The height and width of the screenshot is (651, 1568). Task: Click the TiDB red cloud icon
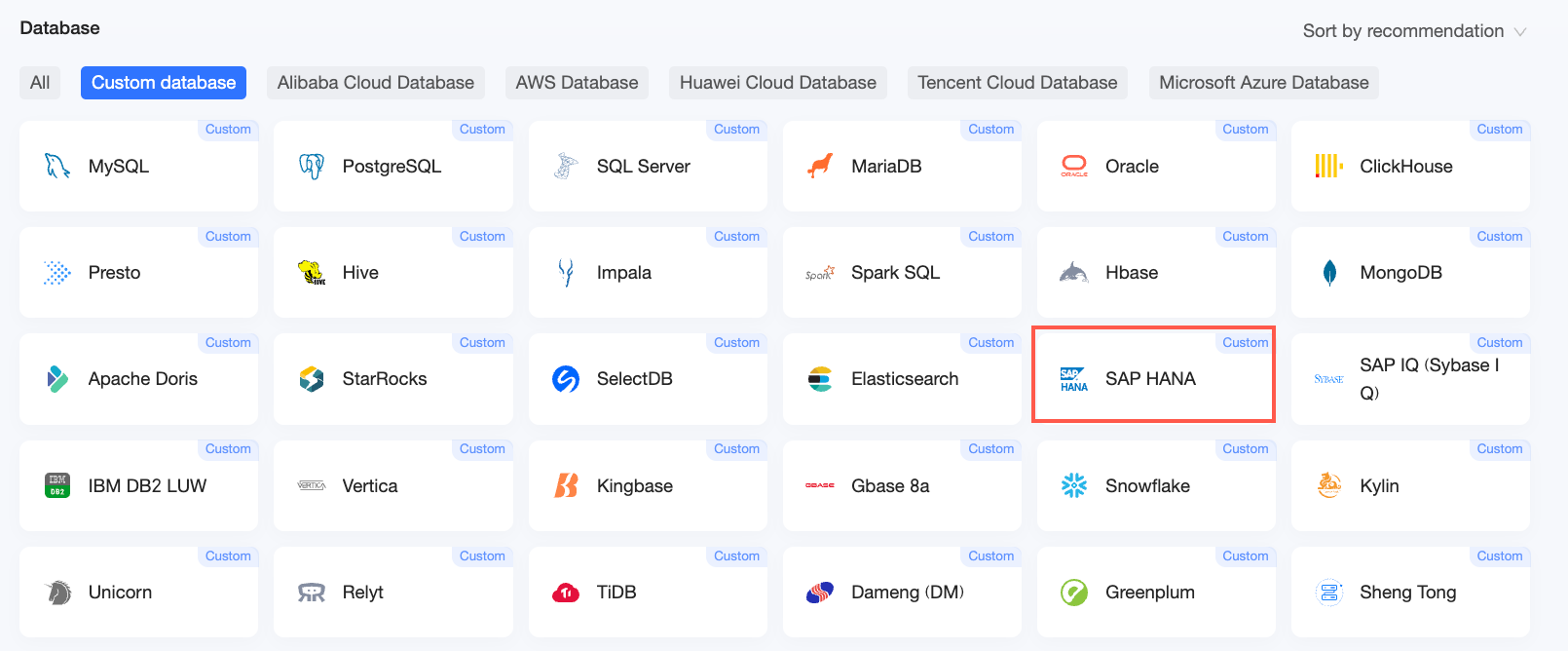pyautogui.click(x=566, y=593)
